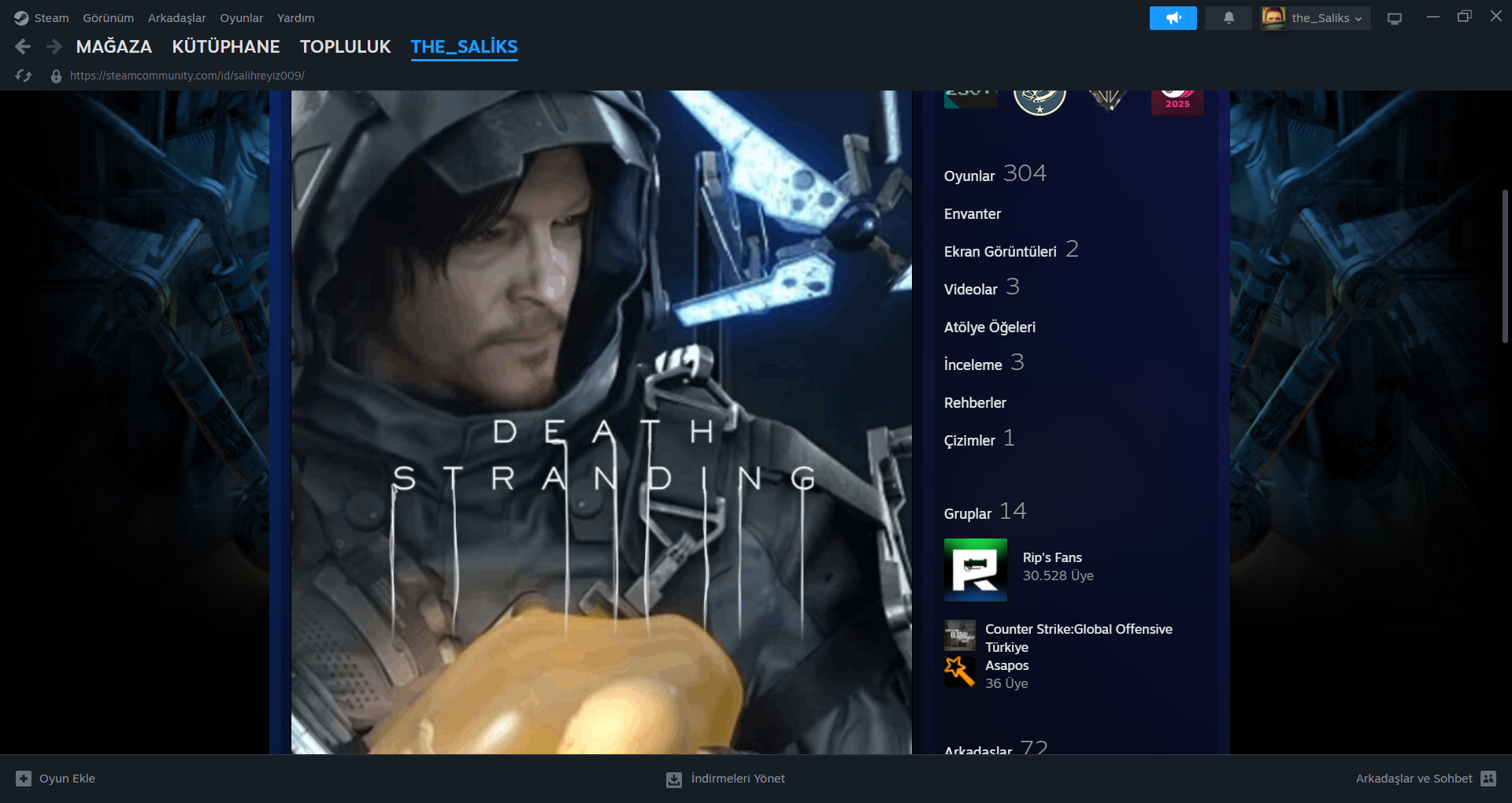Go back with the back arrow
Viewport: 1512px width, 803px height.
(23, 47)
